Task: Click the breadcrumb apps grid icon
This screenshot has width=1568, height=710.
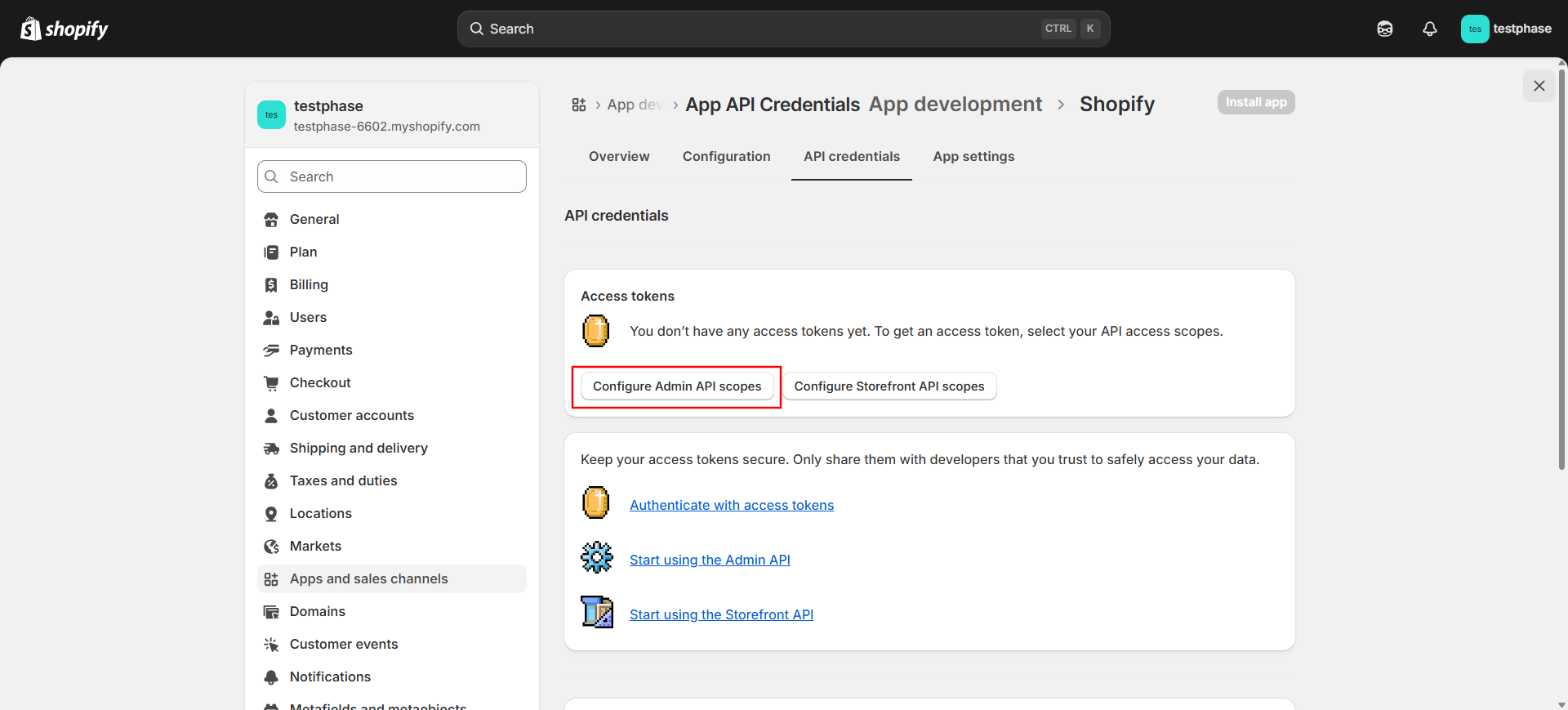Action: pos(579,105)
